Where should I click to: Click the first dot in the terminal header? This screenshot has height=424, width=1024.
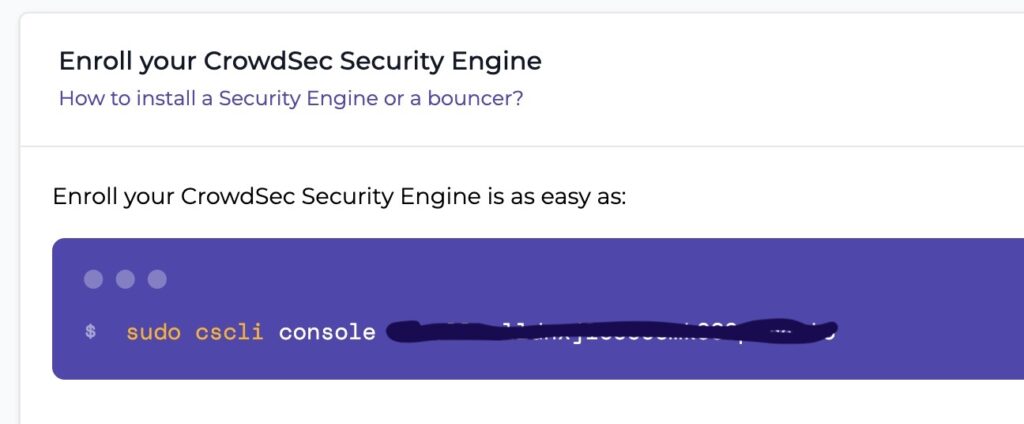coord(93,280)
